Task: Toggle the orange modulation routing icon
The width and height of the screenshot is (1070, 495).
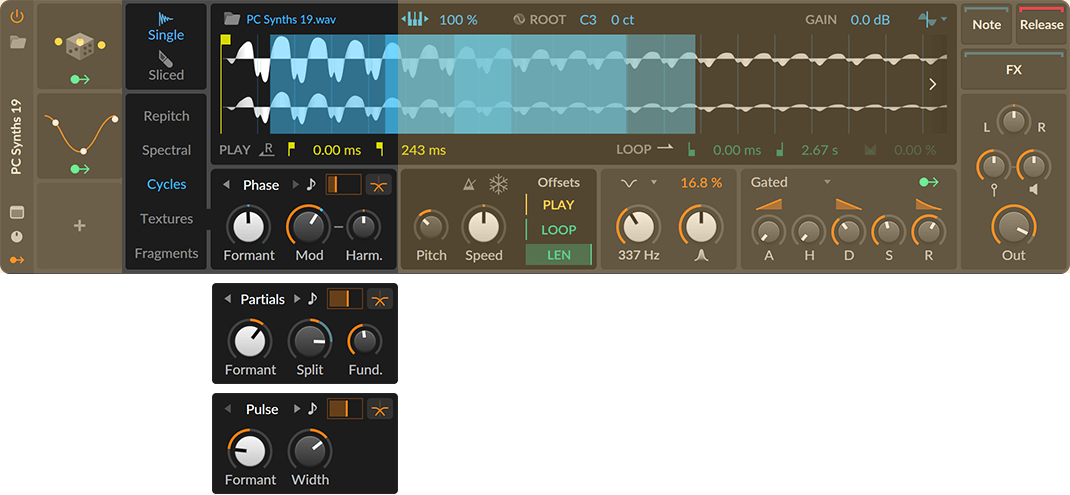Action: pos(17,260)
